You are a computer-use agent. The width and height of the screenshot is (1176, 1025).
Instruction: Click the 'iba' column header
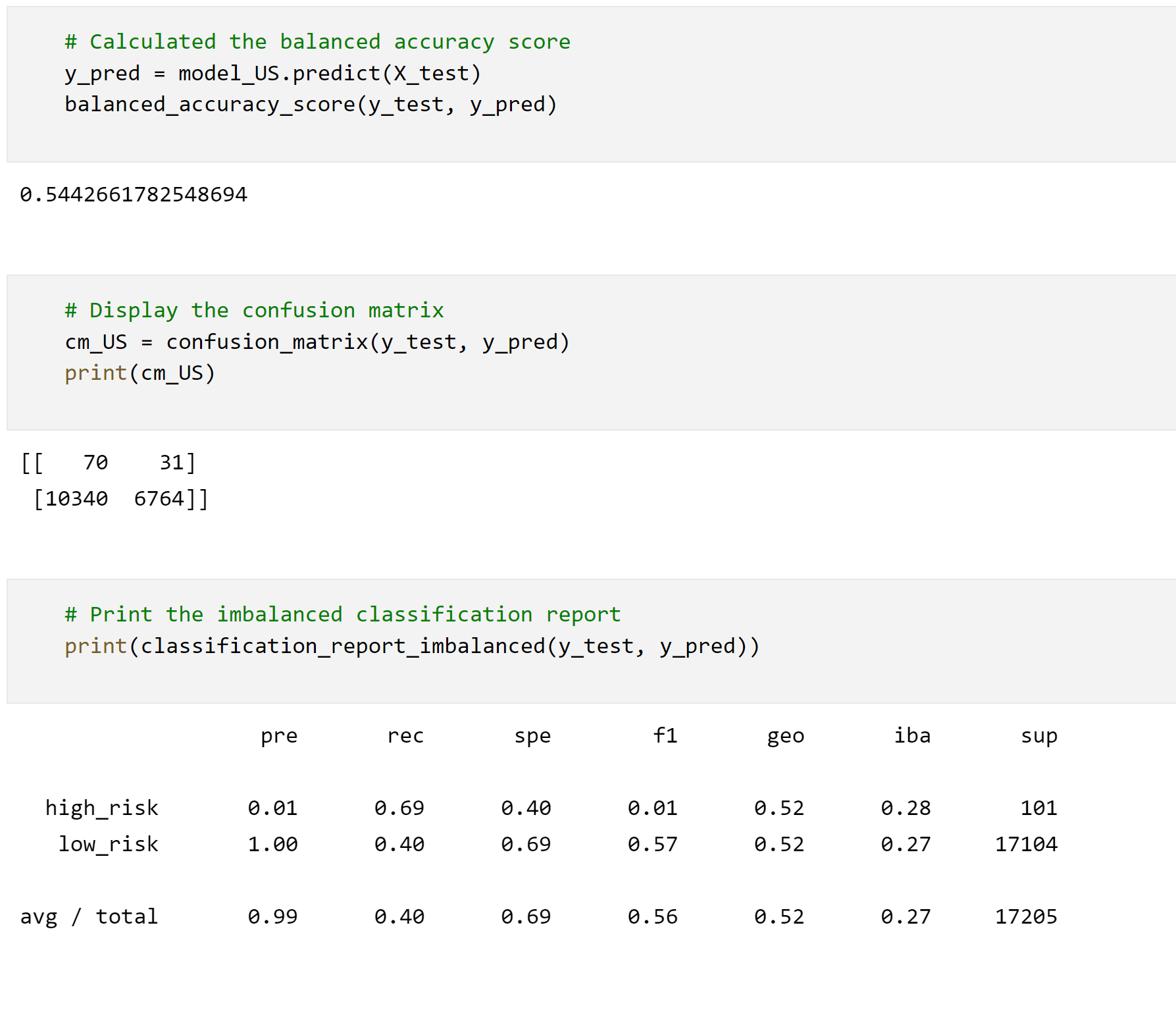(x=912, y=735)
